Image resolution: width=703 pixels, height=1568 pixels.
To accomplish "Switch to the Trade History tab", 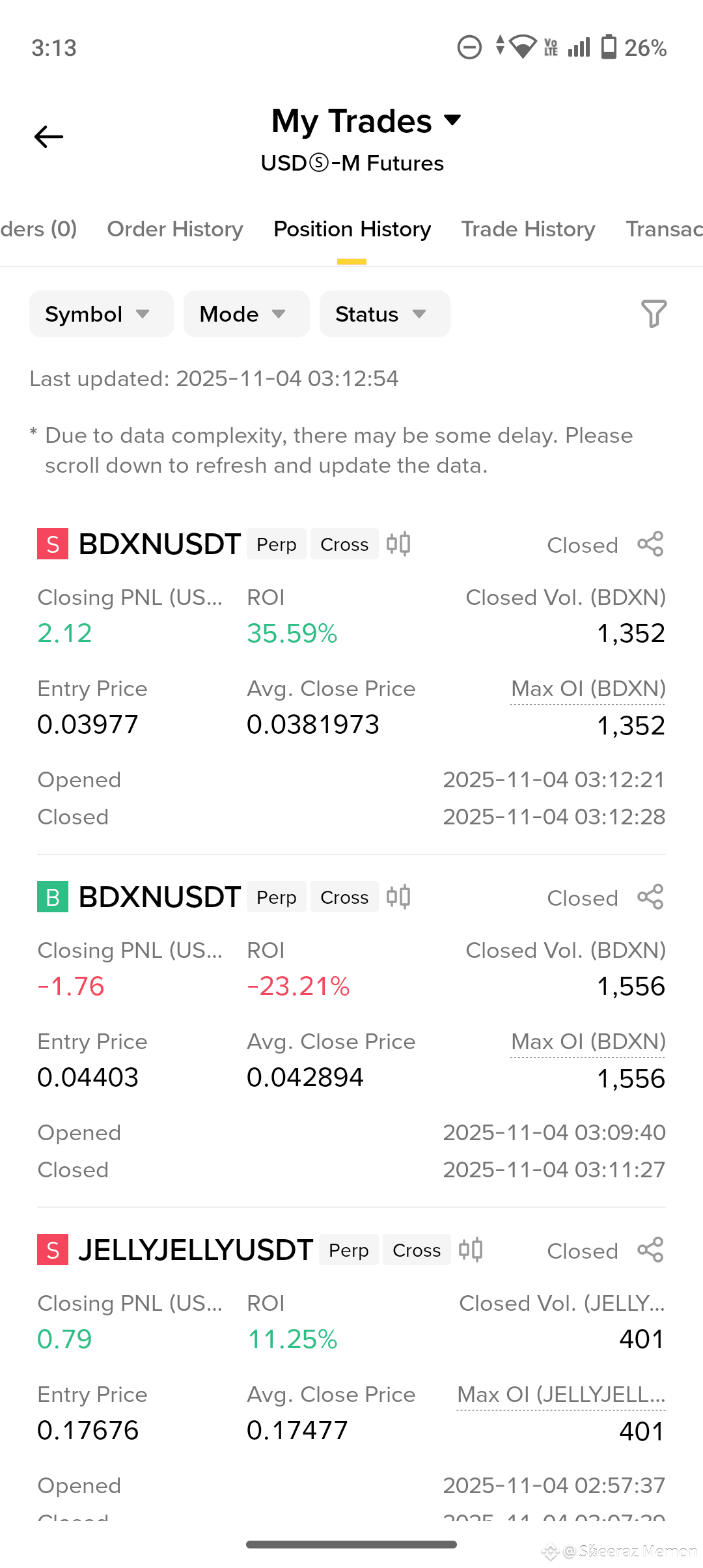I will (529, 229).
